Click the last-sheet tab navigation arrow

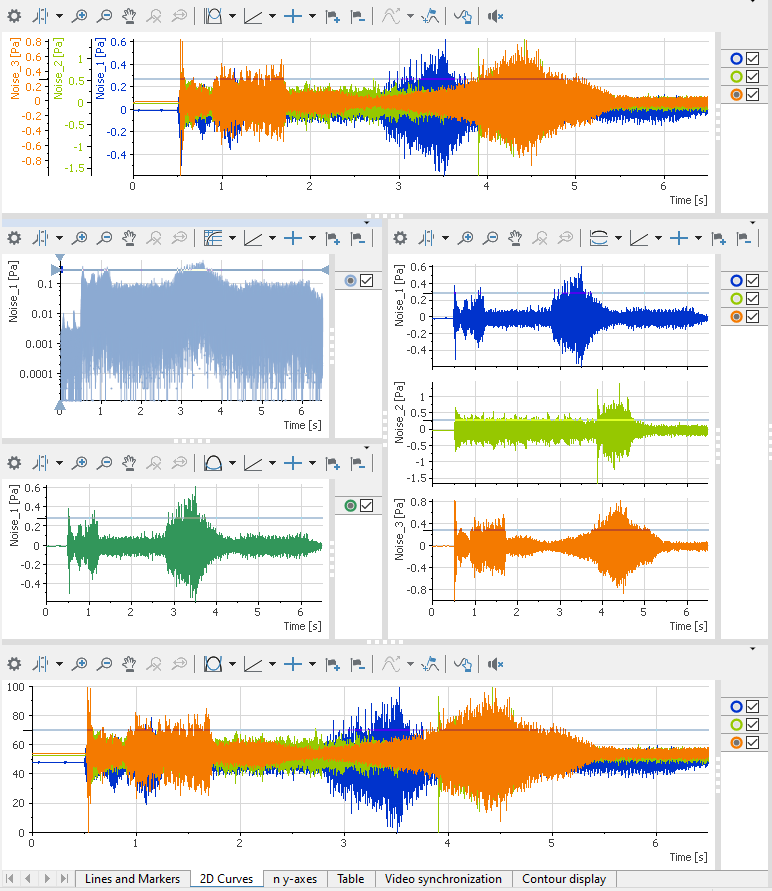[64, 879]
